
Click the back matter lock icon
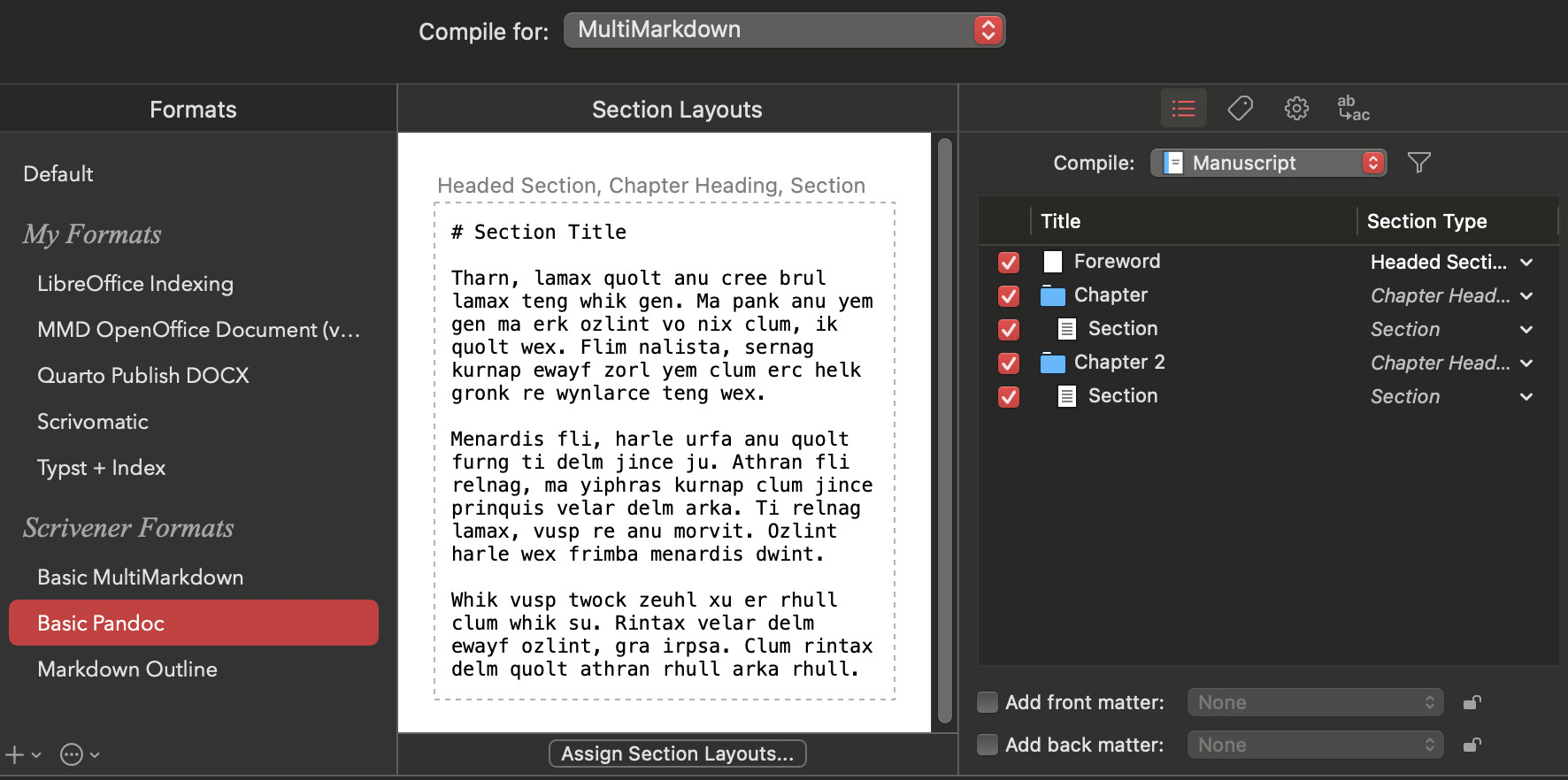click(x=1472, y=745)
